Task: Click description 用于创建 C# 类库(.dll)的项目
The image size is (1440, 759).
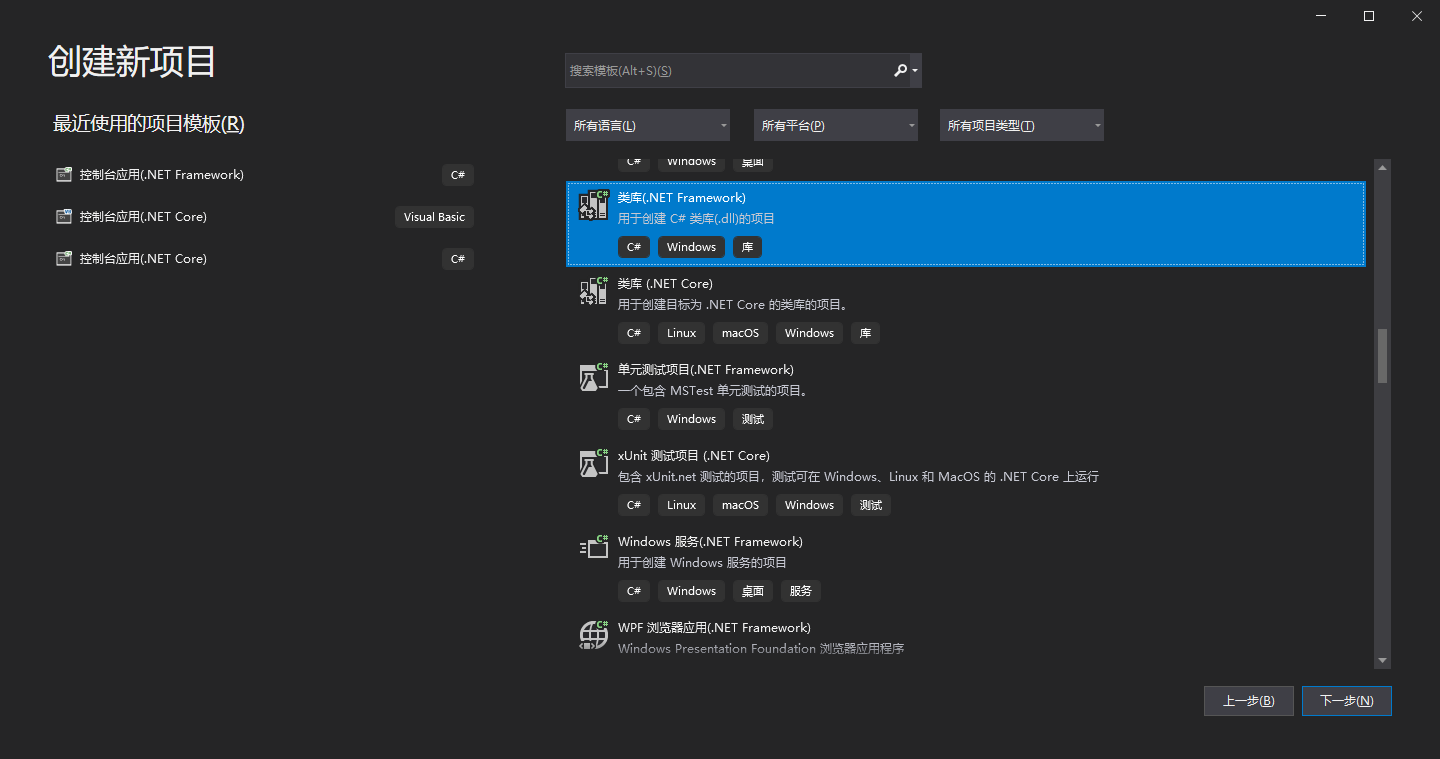Action: tap(696, 219)
